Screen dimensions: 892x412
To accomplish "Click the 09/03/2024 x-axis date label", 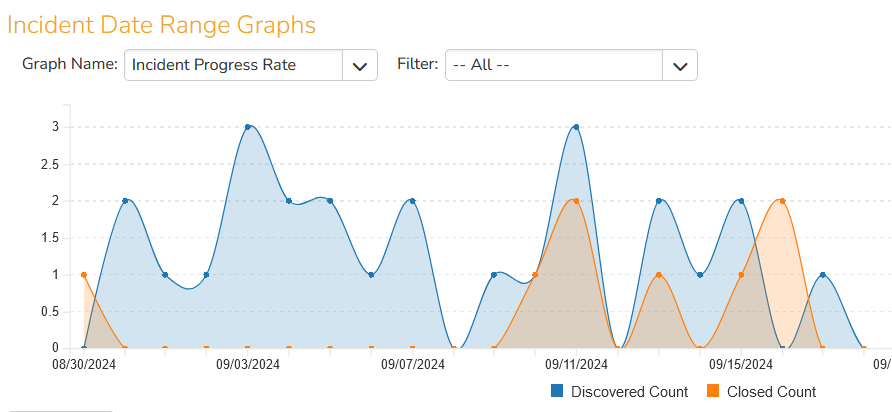I will click(x=248, y=364).
